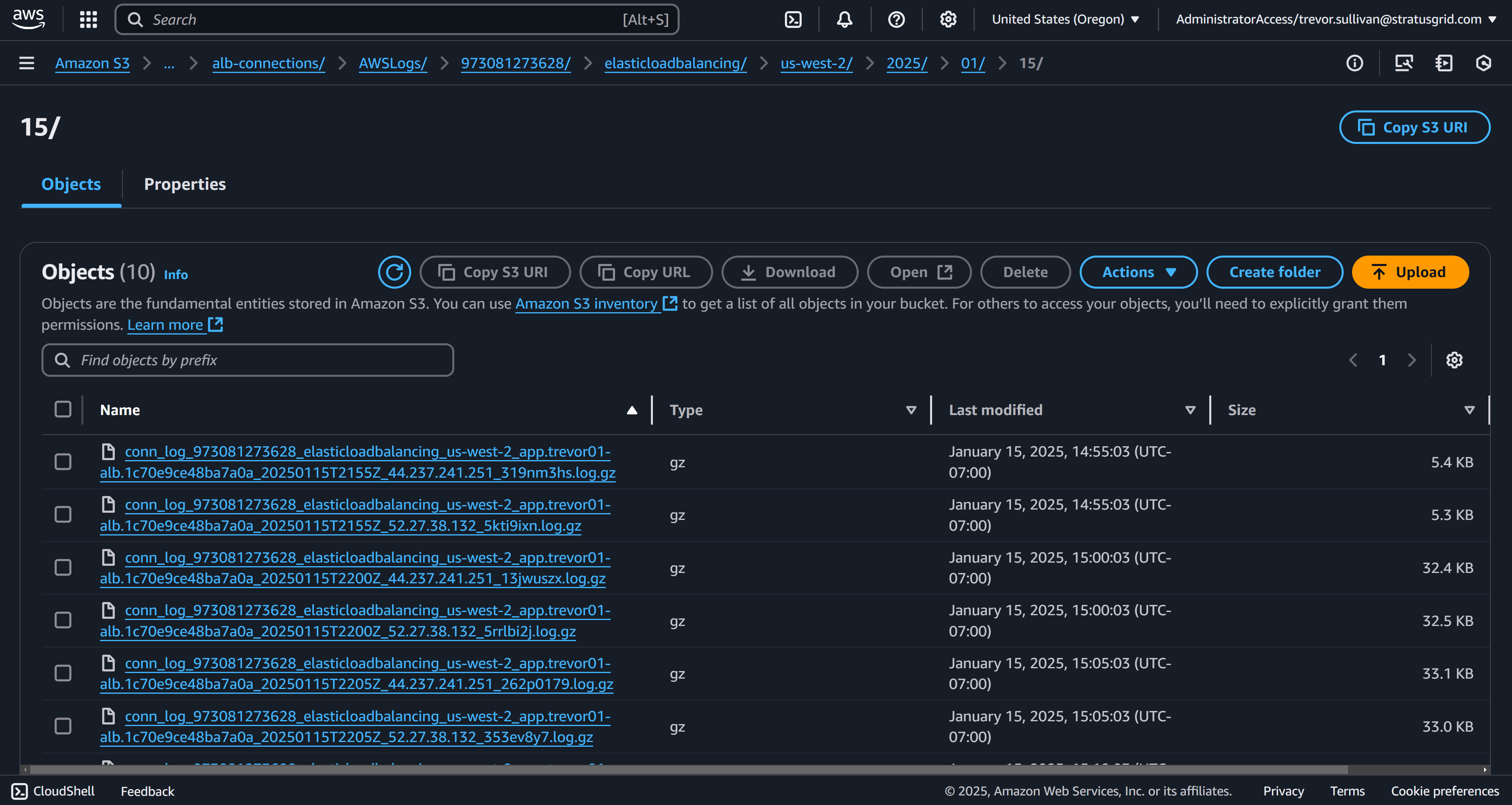Open Feedback in footer
Viewport: 1512px width, 805px height.
pyautogui.click(x=147, y=791)
